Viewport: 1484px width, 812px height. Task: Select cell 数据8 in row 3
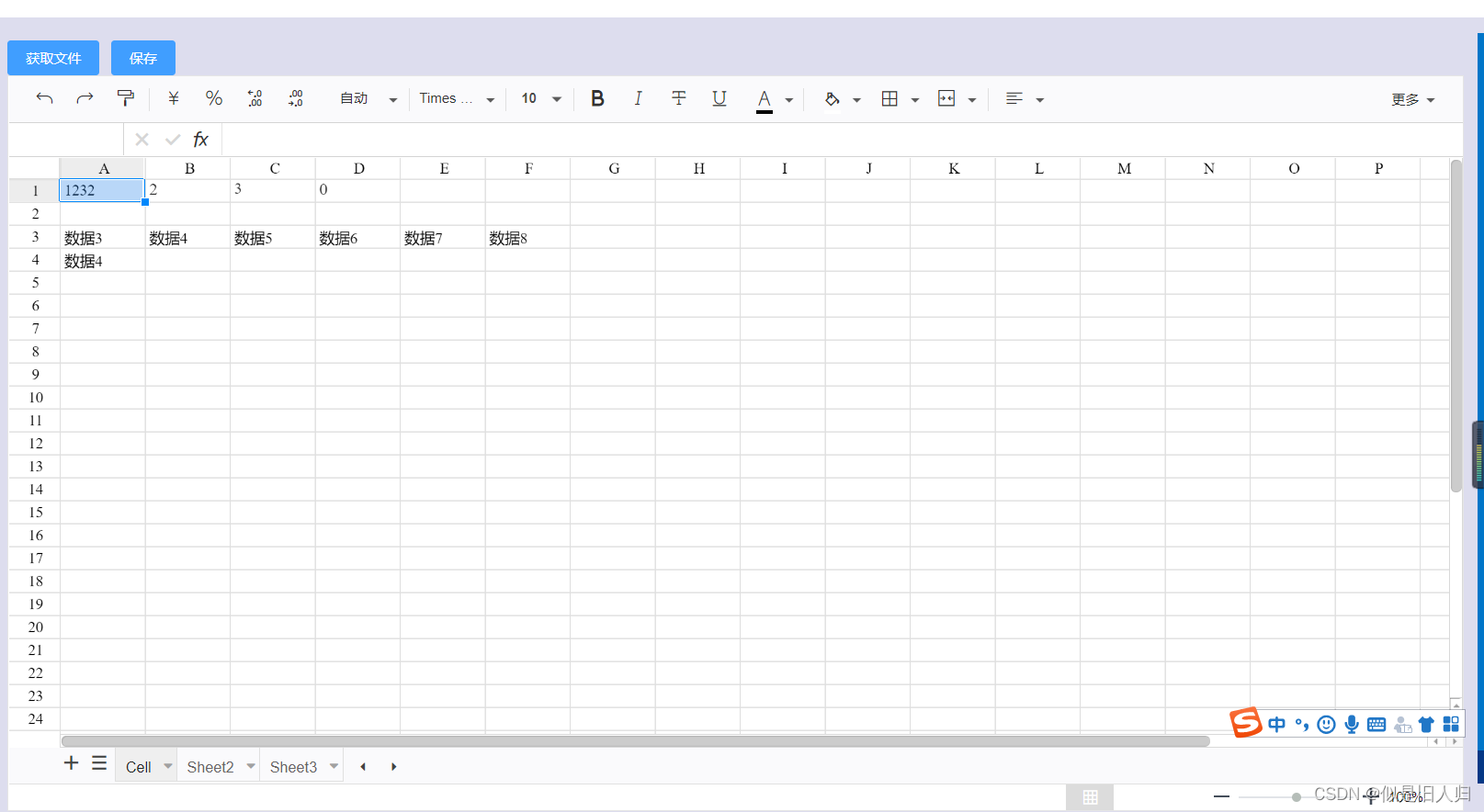click(x=527, y=237)
